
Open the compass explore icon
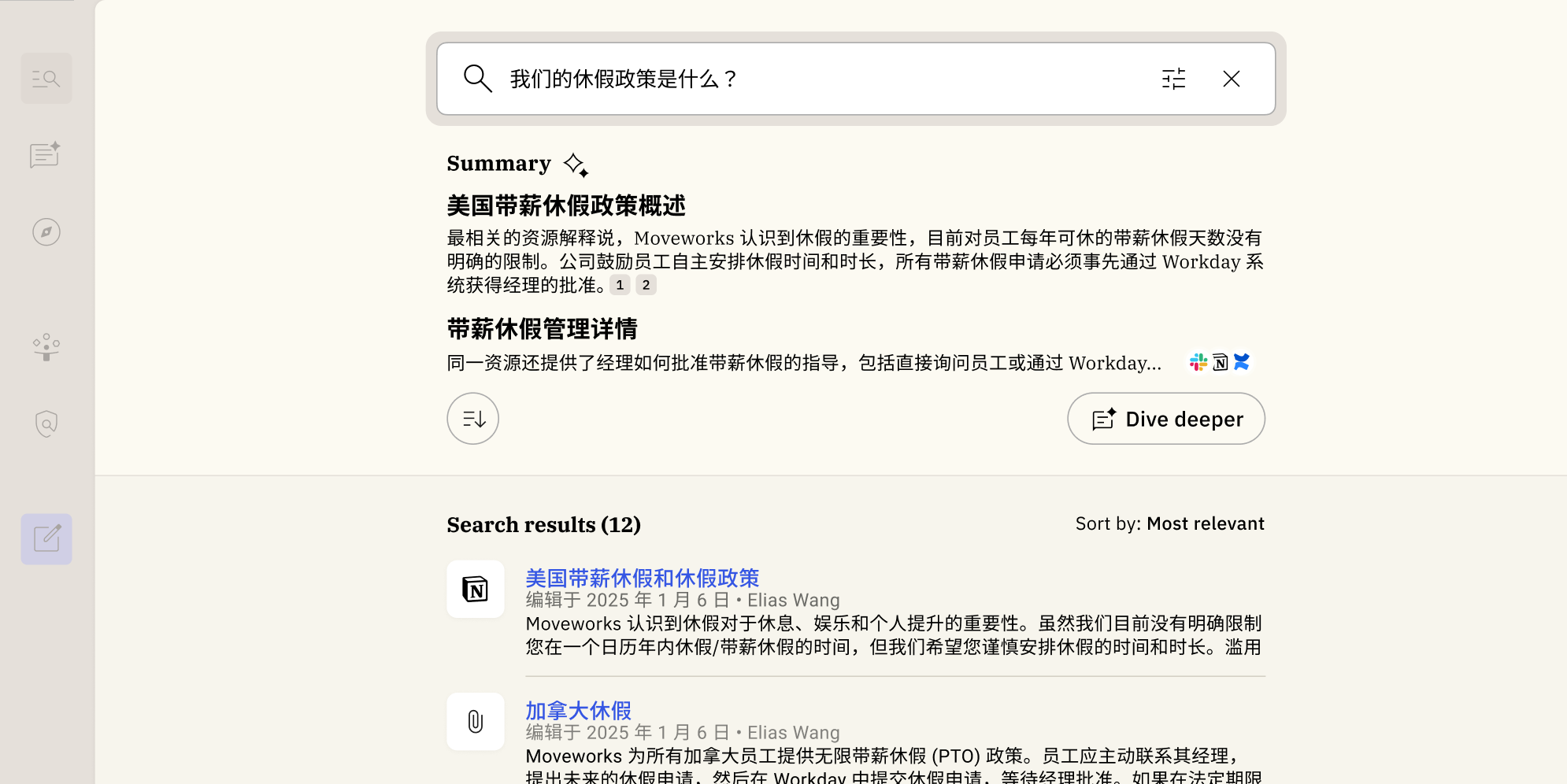point(46,232)
